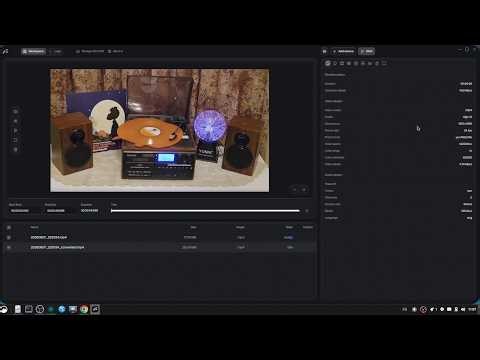Toggle the checkbox of the highlighted second file row
The height and width of the screenshot is (360, 480).
coord(9,247)
